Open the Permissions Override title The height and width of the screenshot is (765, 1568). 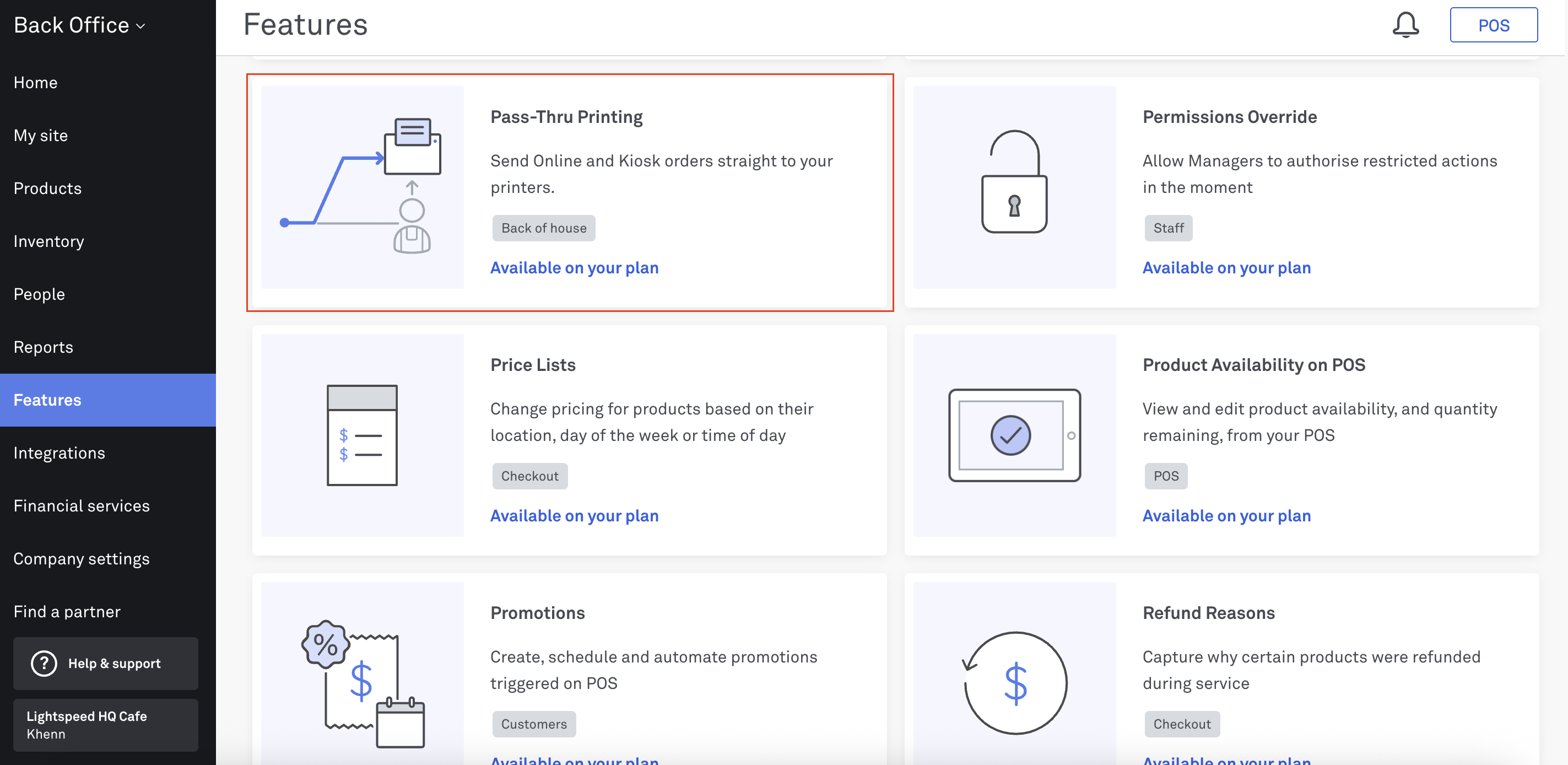[1229, 117]
